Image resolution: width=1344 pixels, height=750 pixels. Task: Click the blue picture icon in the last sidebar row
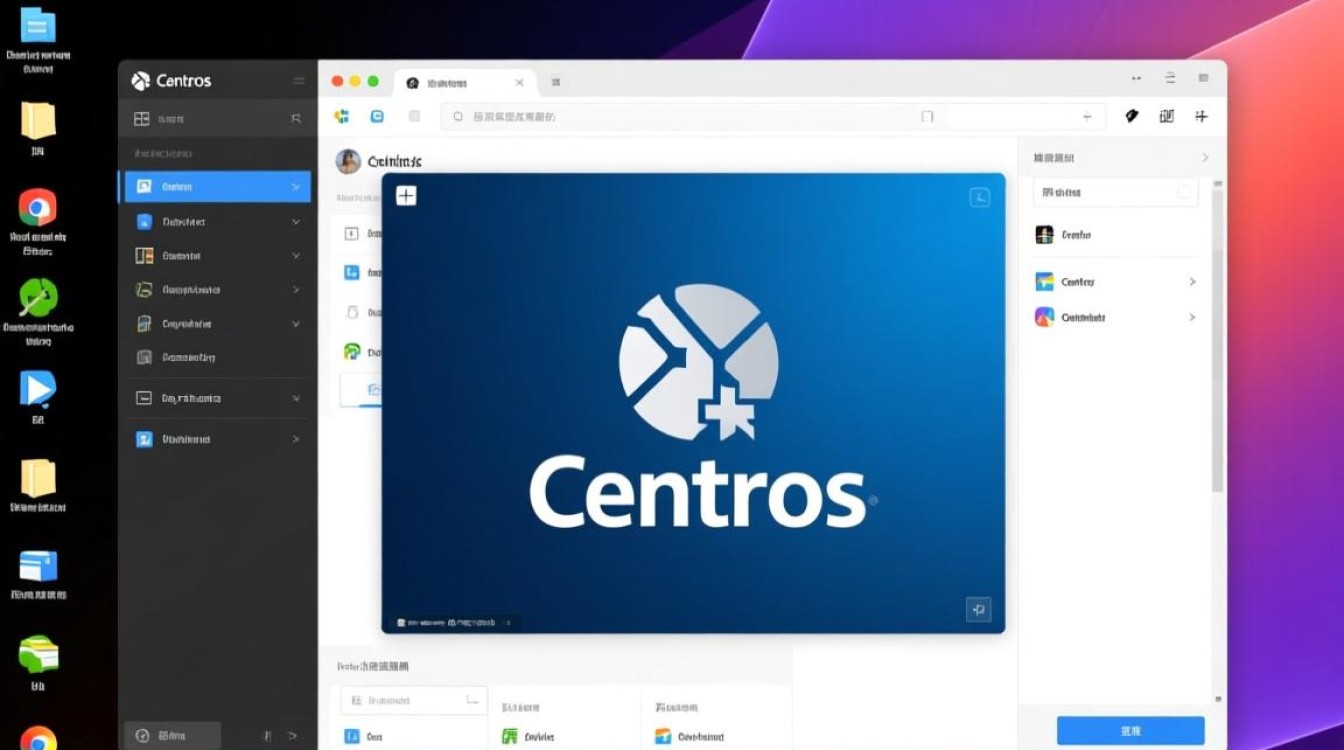144,439
